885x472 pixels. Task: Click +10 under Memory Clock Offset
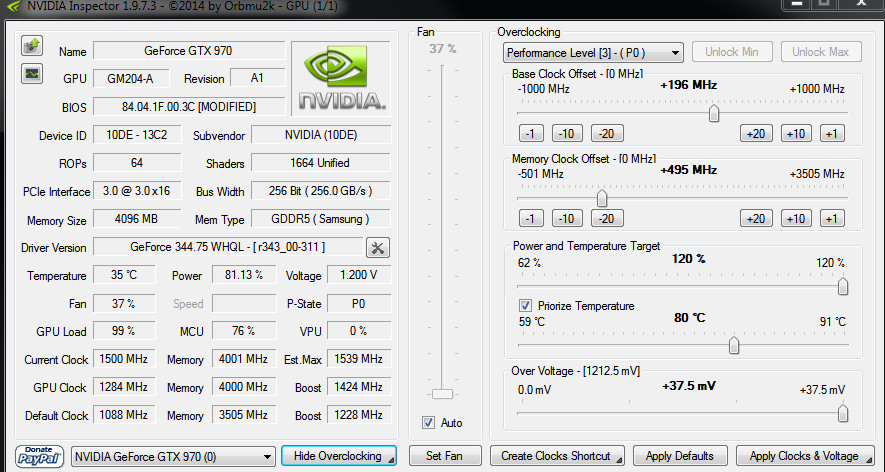click(x=796, y=218)
